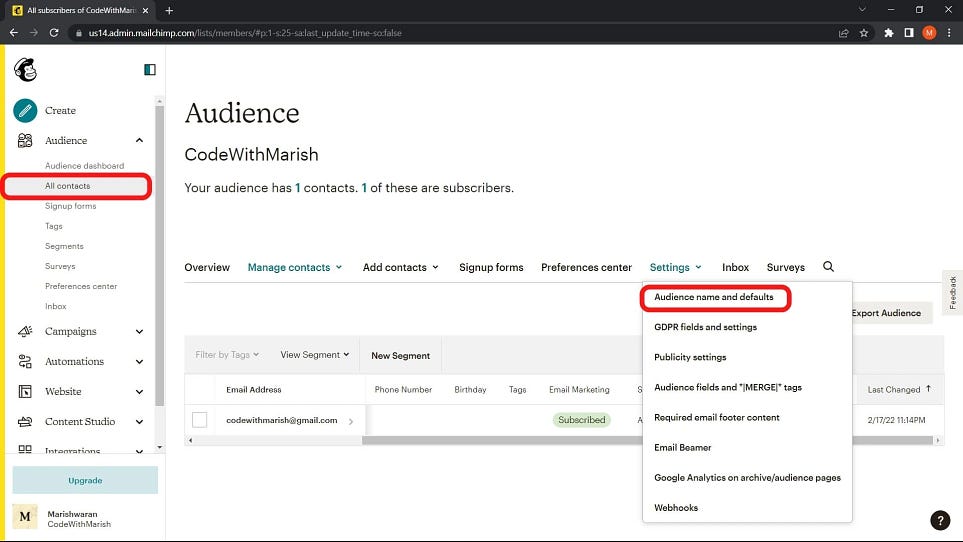Screen dimensions: 963x542
Task: Click the sidebar vertical scrollbar
Action: point(160,256)
